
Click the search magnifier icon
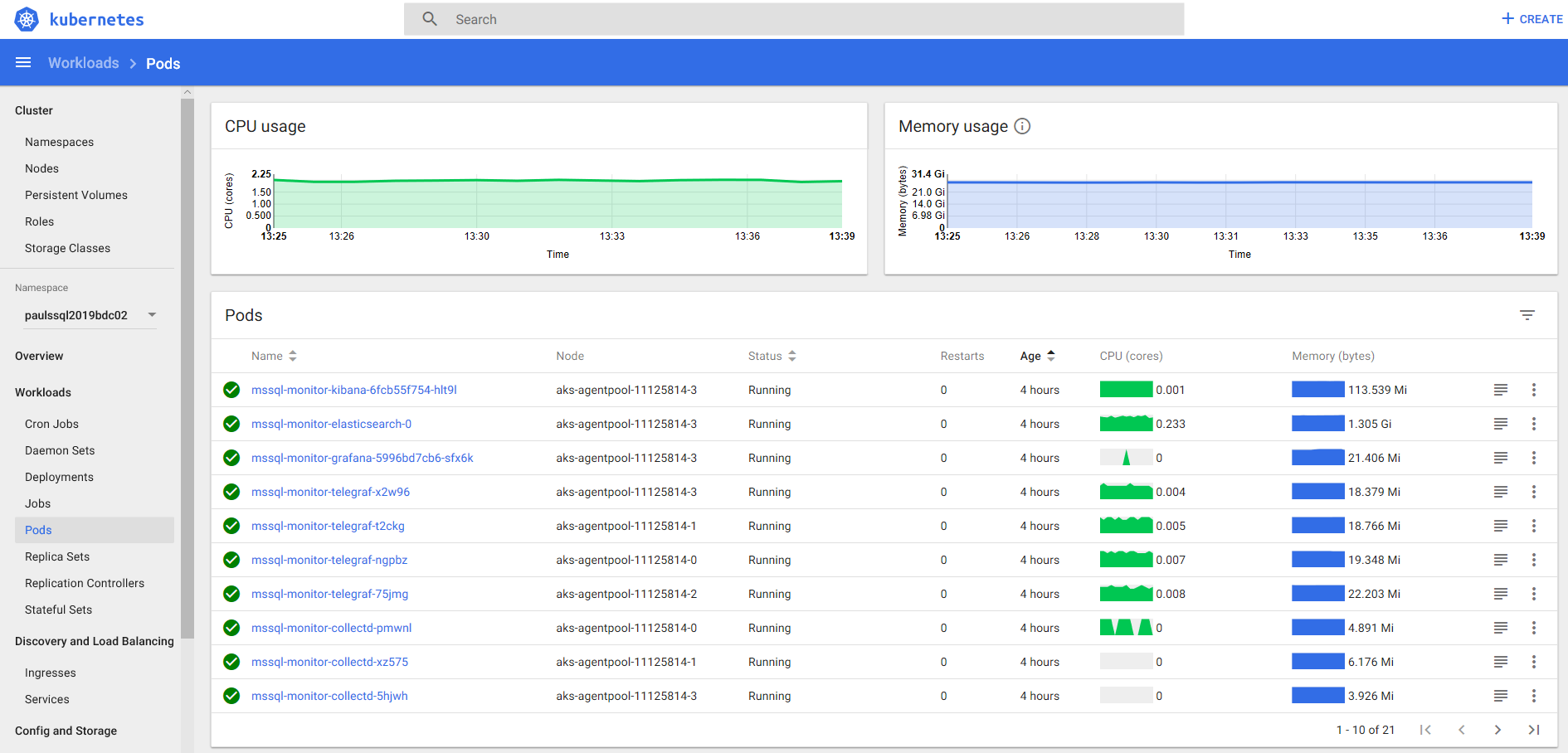pos(430,19)
